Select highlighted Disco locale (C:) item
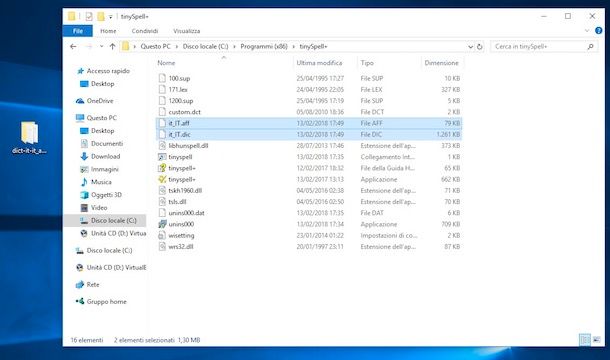Screen dimensions: 610x360 pyautogui.click(x=105, y=221)
